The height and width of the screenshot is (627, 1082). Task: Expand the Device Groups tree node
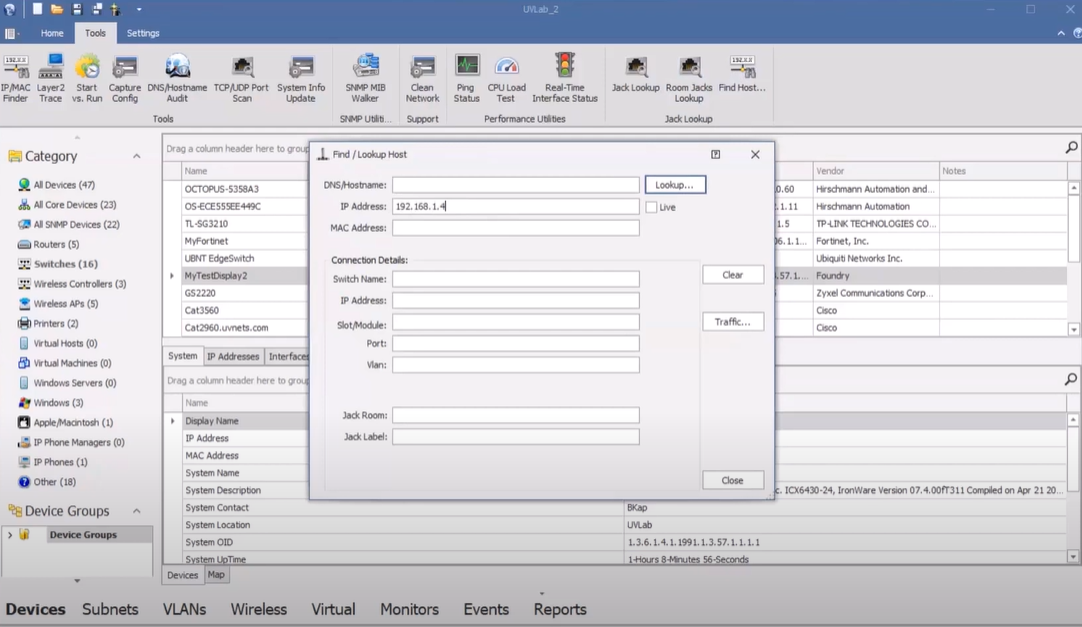(x=10, y=535)
